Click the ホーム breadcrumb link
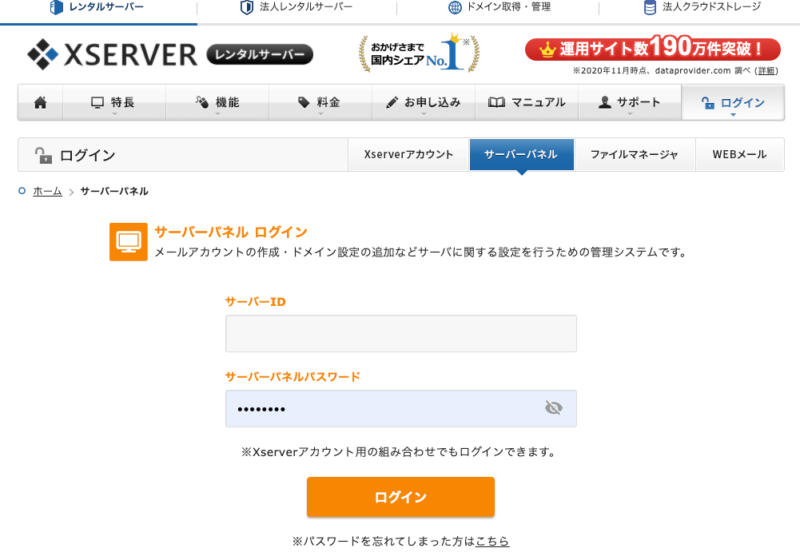800x556 pixels. coord(47,191)
